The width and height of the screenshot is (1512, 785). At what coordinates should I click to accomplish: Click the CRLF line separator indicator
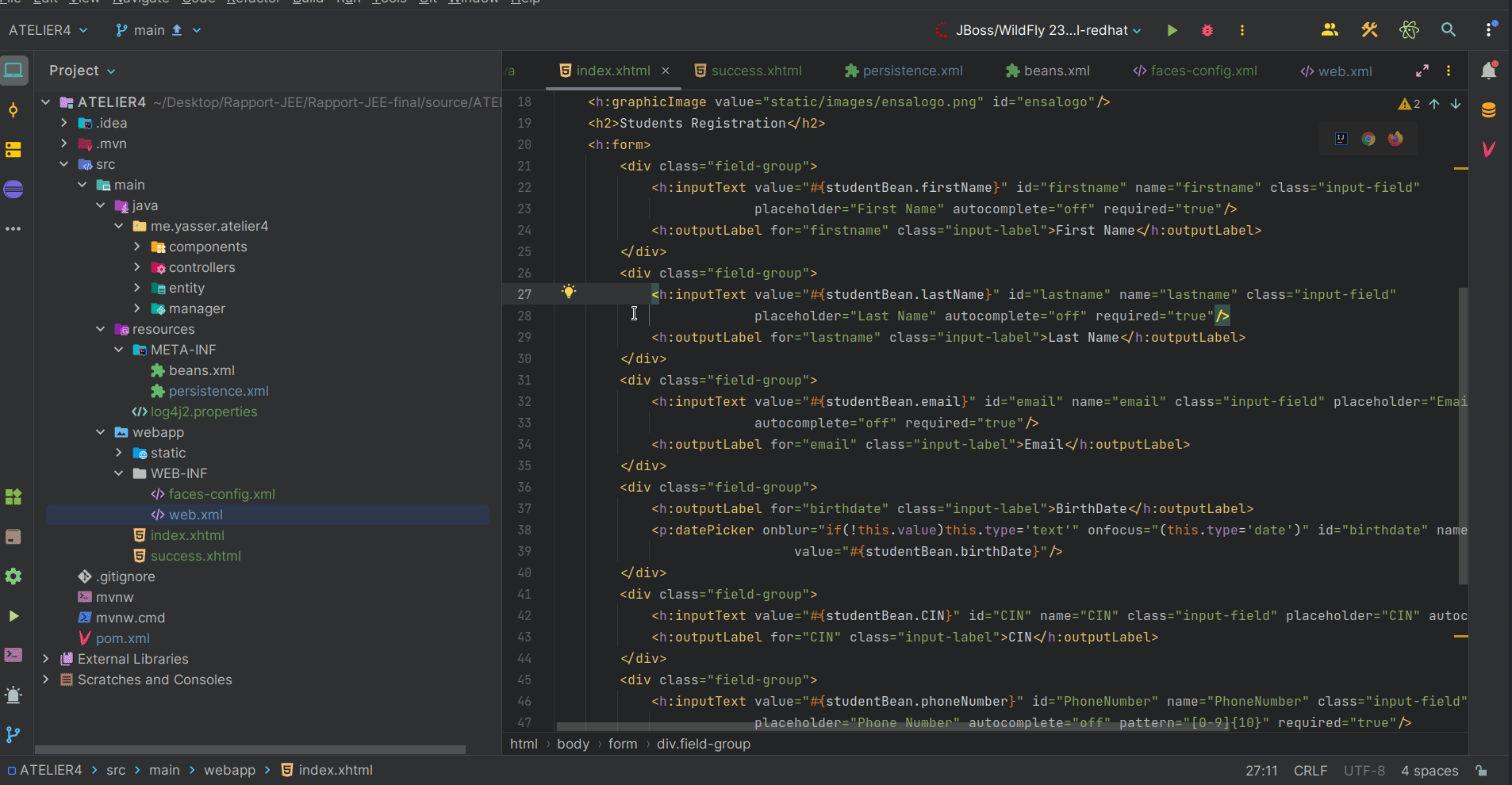pyautogui.click(x=1310, y=770)
